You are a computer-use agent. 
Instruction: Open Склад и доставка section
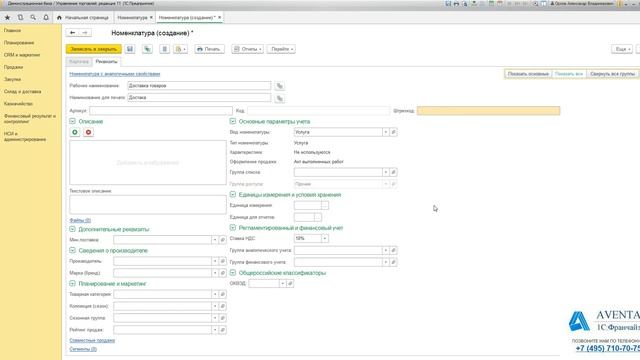22,91
